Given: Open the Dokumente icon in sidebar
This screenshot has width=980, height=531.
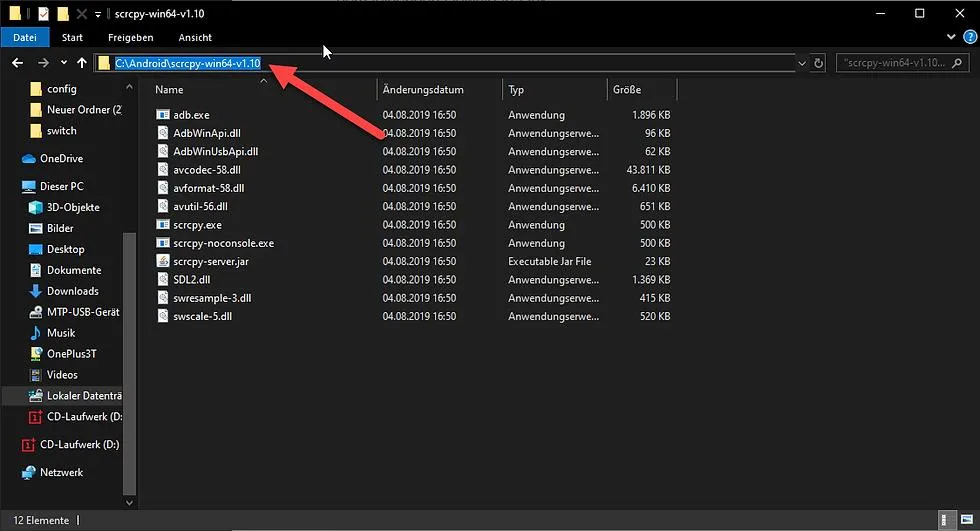Looking at the screenshot, I should 36,270.
